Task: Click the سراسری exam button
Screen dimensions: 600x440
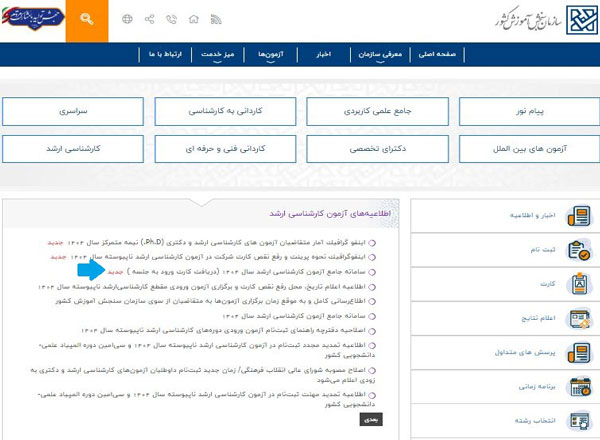Action: tap(73, 111)
